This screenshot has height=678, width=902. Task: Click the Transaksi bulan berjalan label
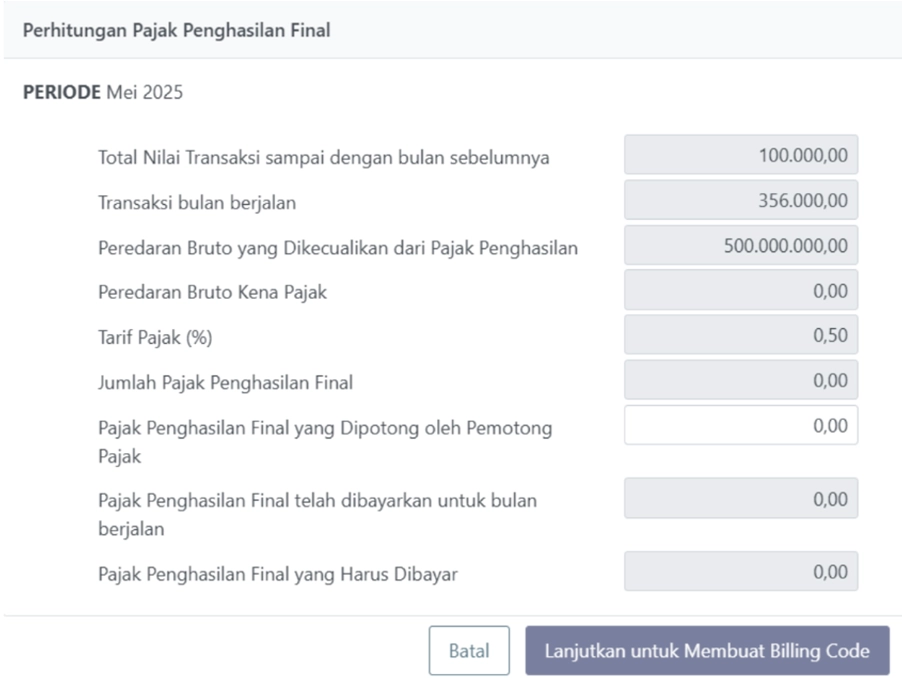click(197, 203)
